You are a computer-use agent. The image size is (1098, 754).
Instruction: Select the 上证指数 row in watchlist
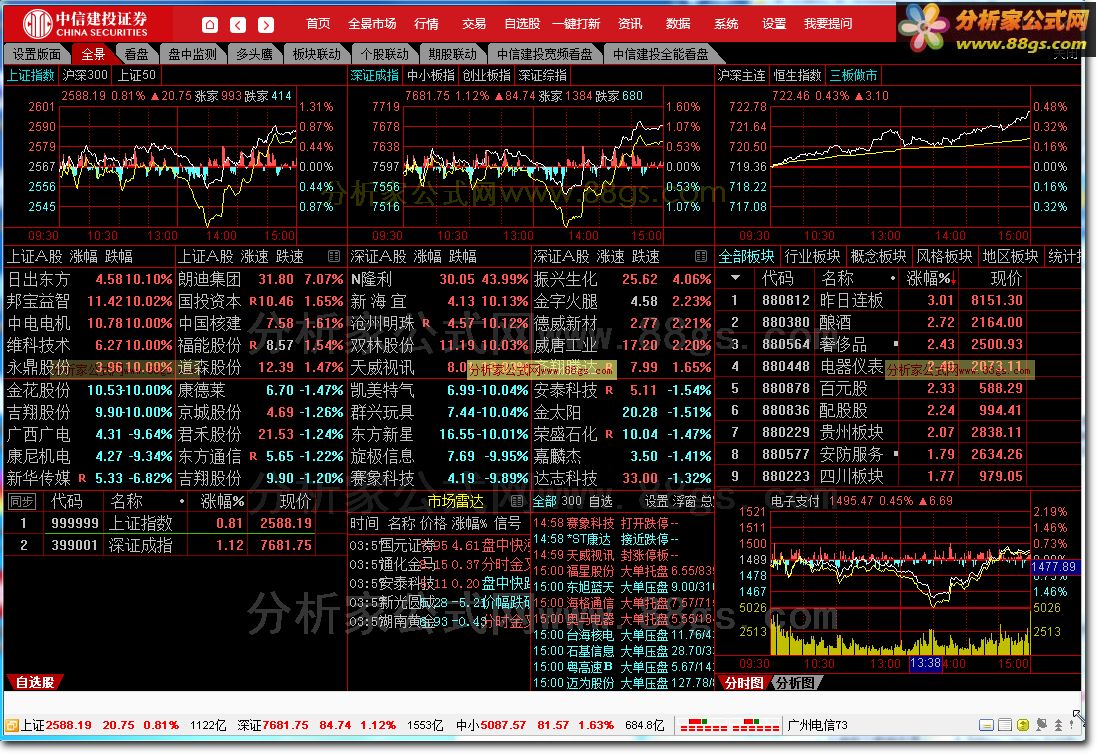coord(160,523)
